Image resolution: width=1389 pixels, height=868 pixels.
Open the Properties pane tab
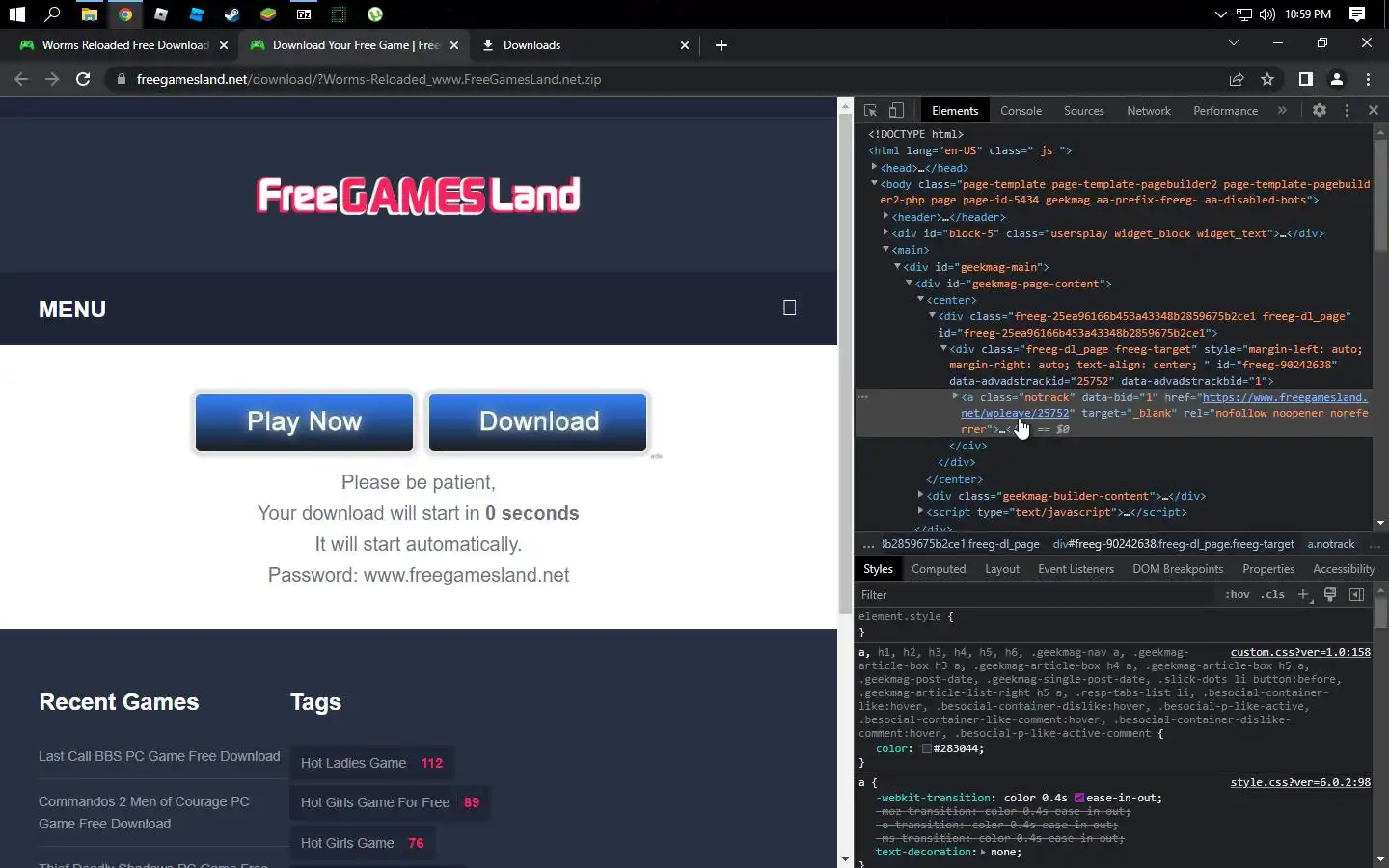coord(1268,569)
